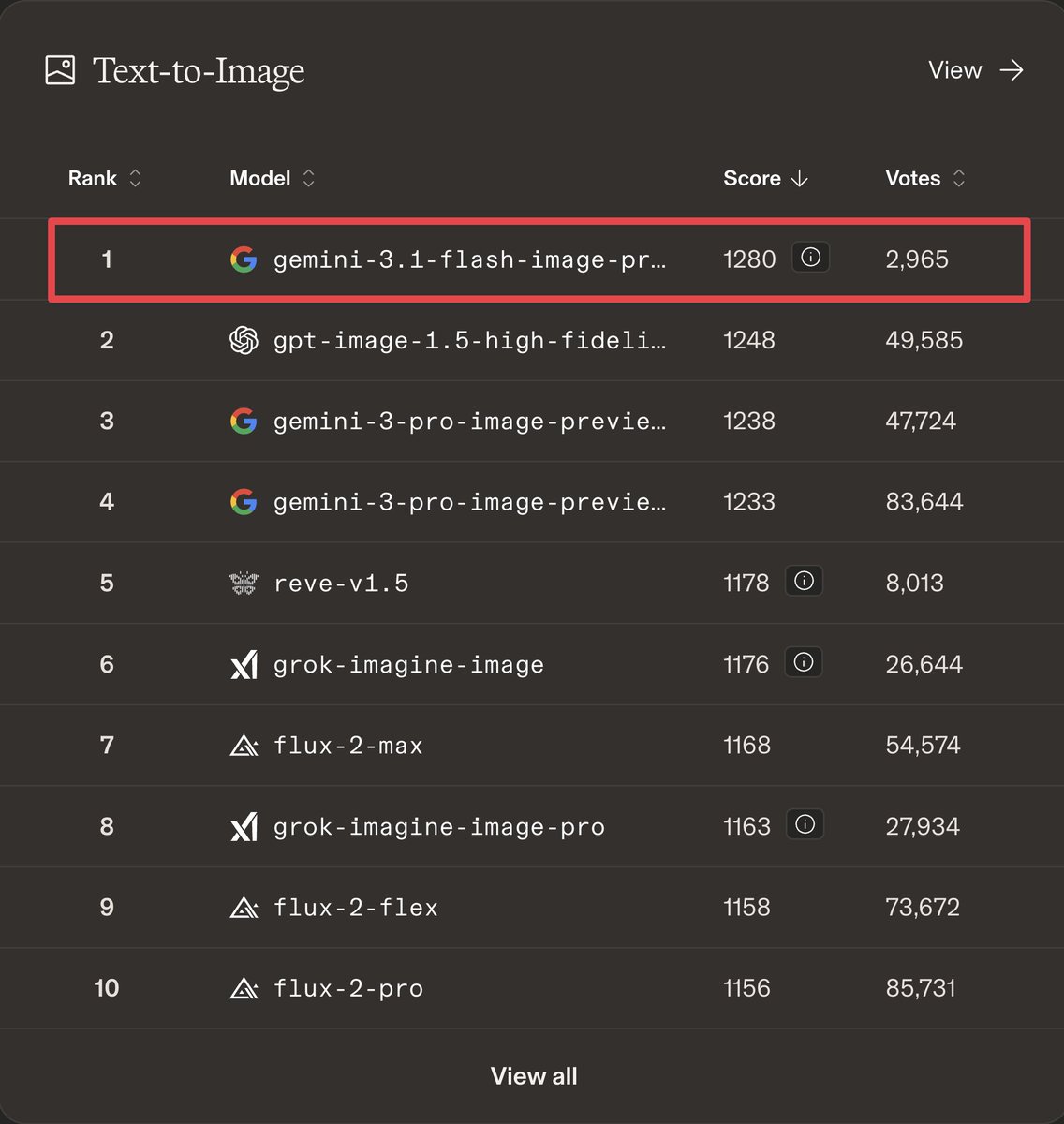The width and height of the screenshot is (1064, 1124).
Task: Sort table by the Rank column header
Action: 104,178
